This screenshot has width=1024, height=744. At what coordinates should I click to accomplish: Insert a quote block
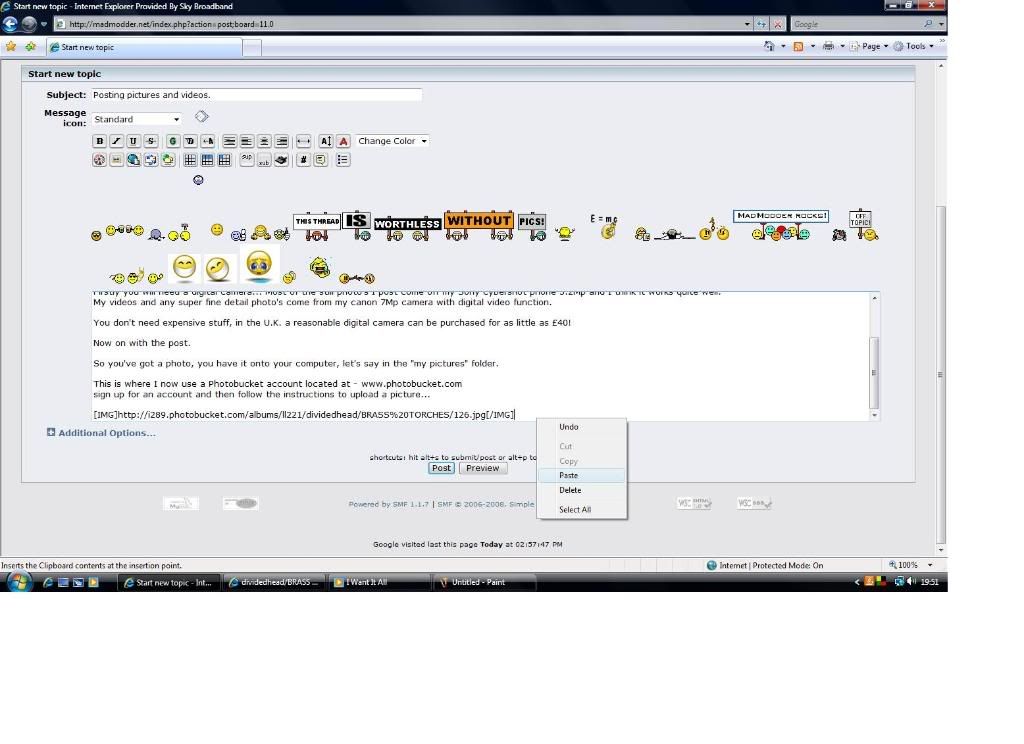click(321, 160)
